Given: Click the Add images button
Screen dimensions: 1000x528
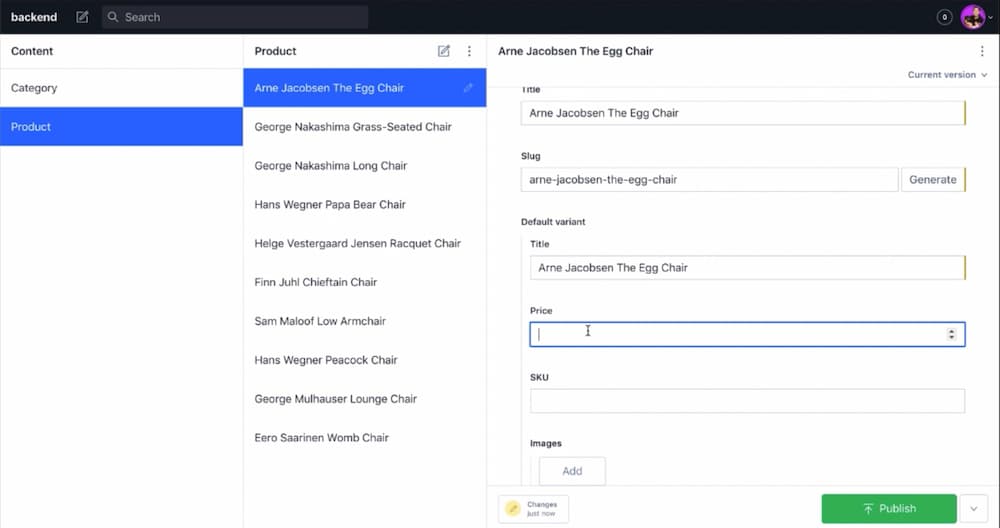Looking at the screenshot, I should tap(572, 471).
